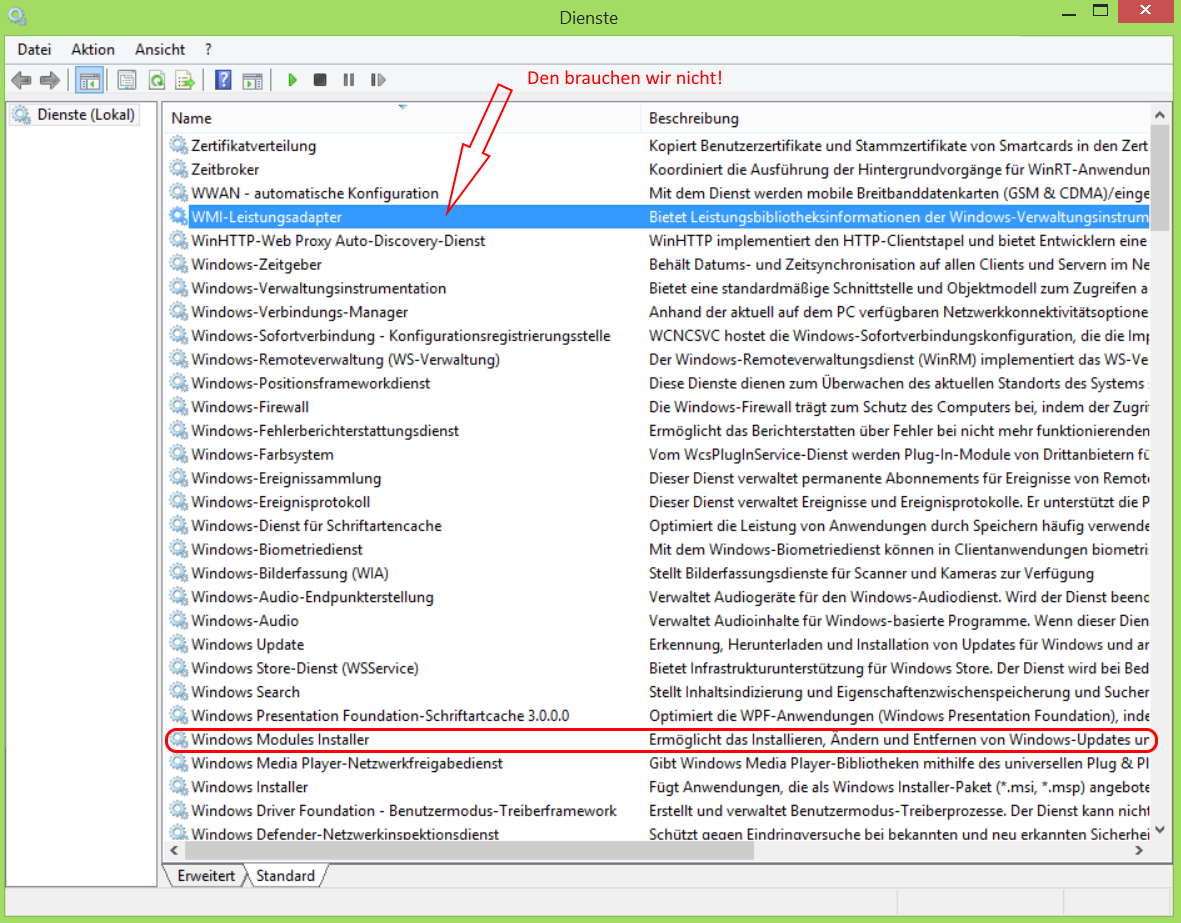Select Windows-Bilderfassung (WIA) service
Viewport: 1181px width, 923px height.
click(x=658, y=573)
